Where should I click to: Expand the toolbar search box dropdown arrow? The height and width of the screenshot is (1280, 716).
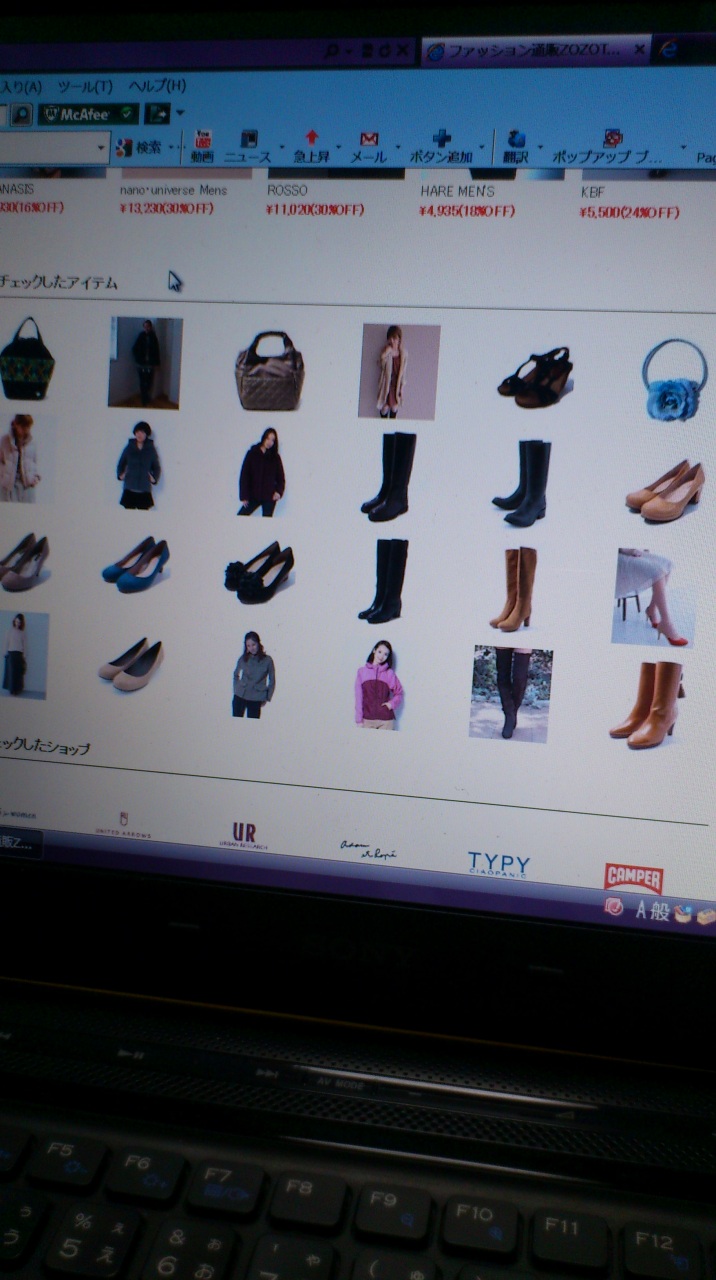coord(102,148)
